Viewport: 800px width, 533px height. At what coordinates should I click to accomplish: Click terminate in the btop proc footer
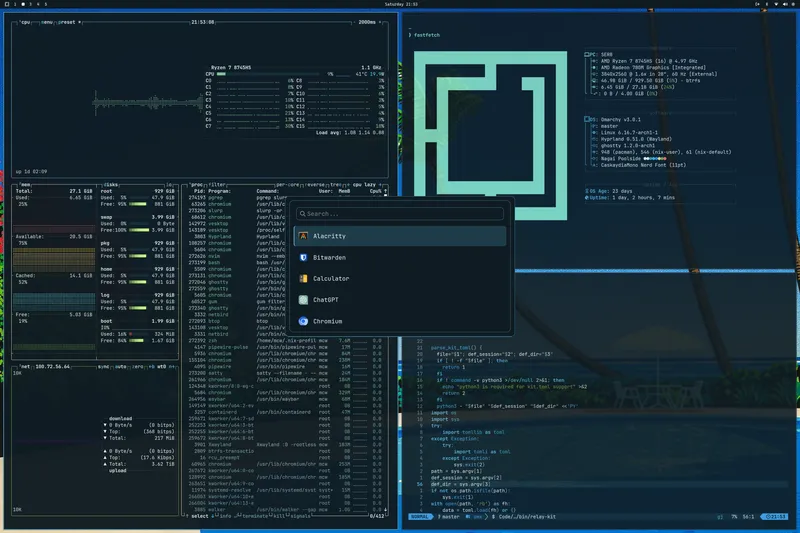point(255,516)
